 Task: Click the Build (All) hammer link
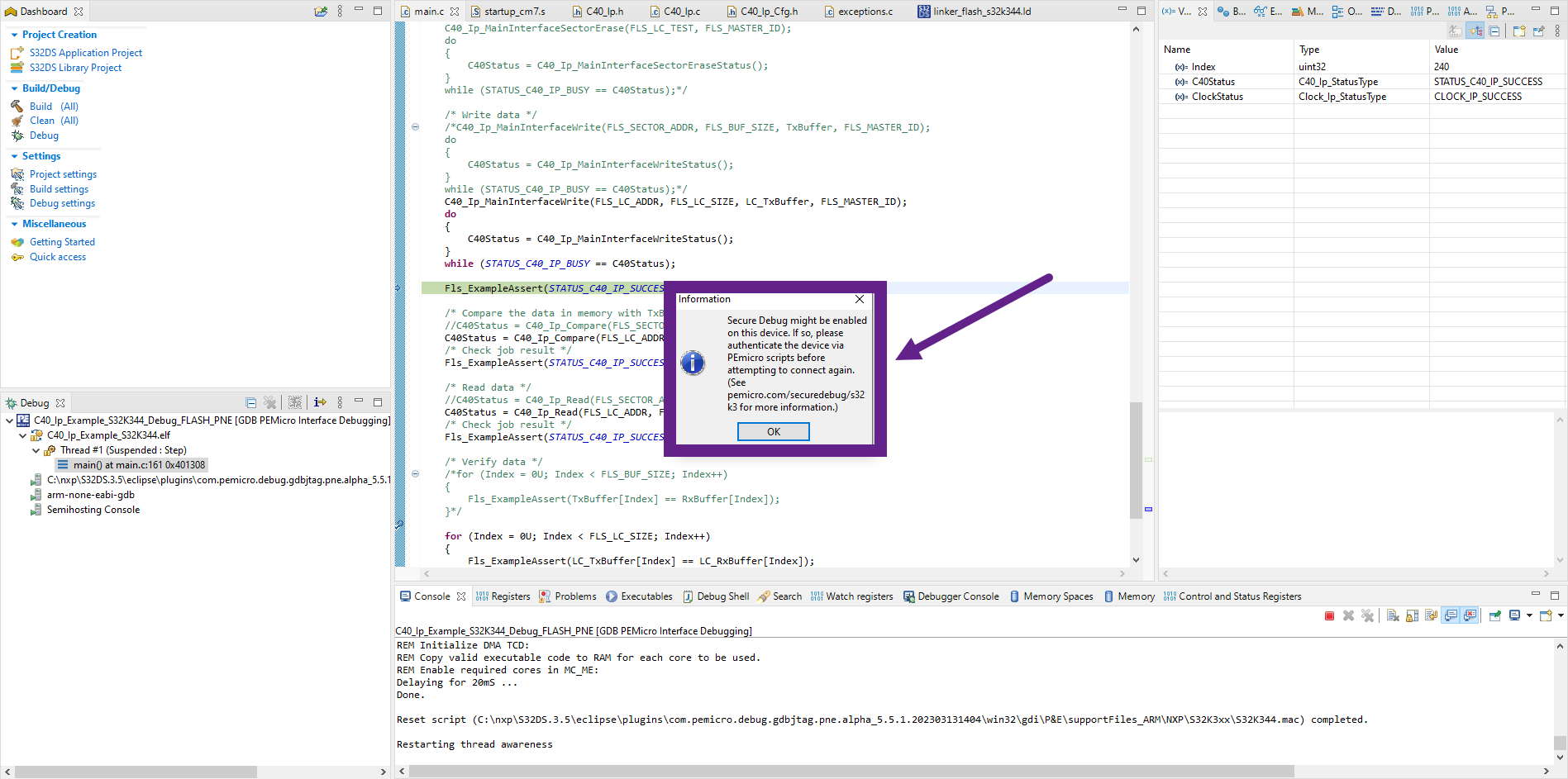tap(54, 107)
